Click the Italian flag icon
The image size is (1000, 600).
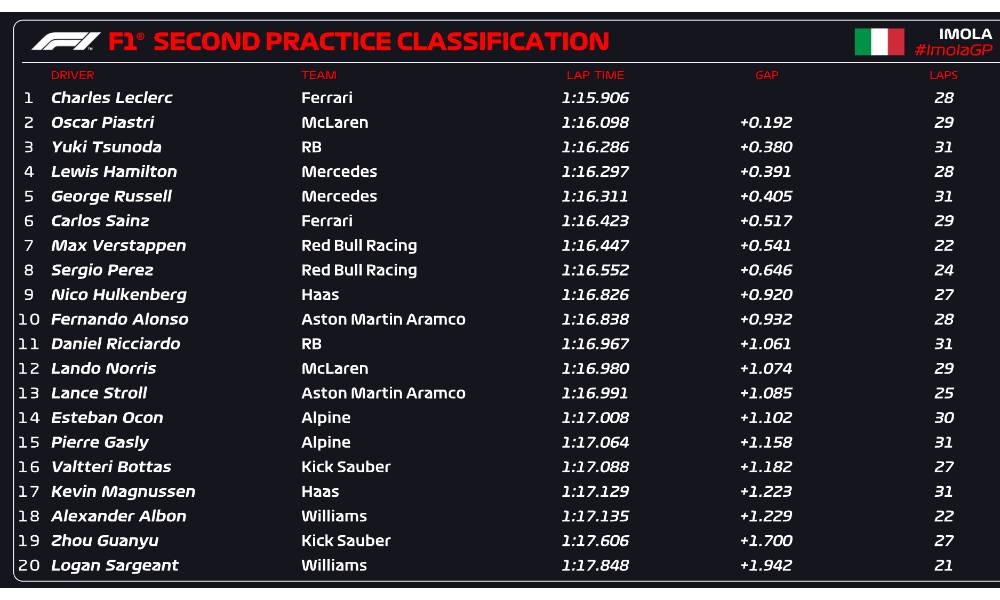click(879, 42)
